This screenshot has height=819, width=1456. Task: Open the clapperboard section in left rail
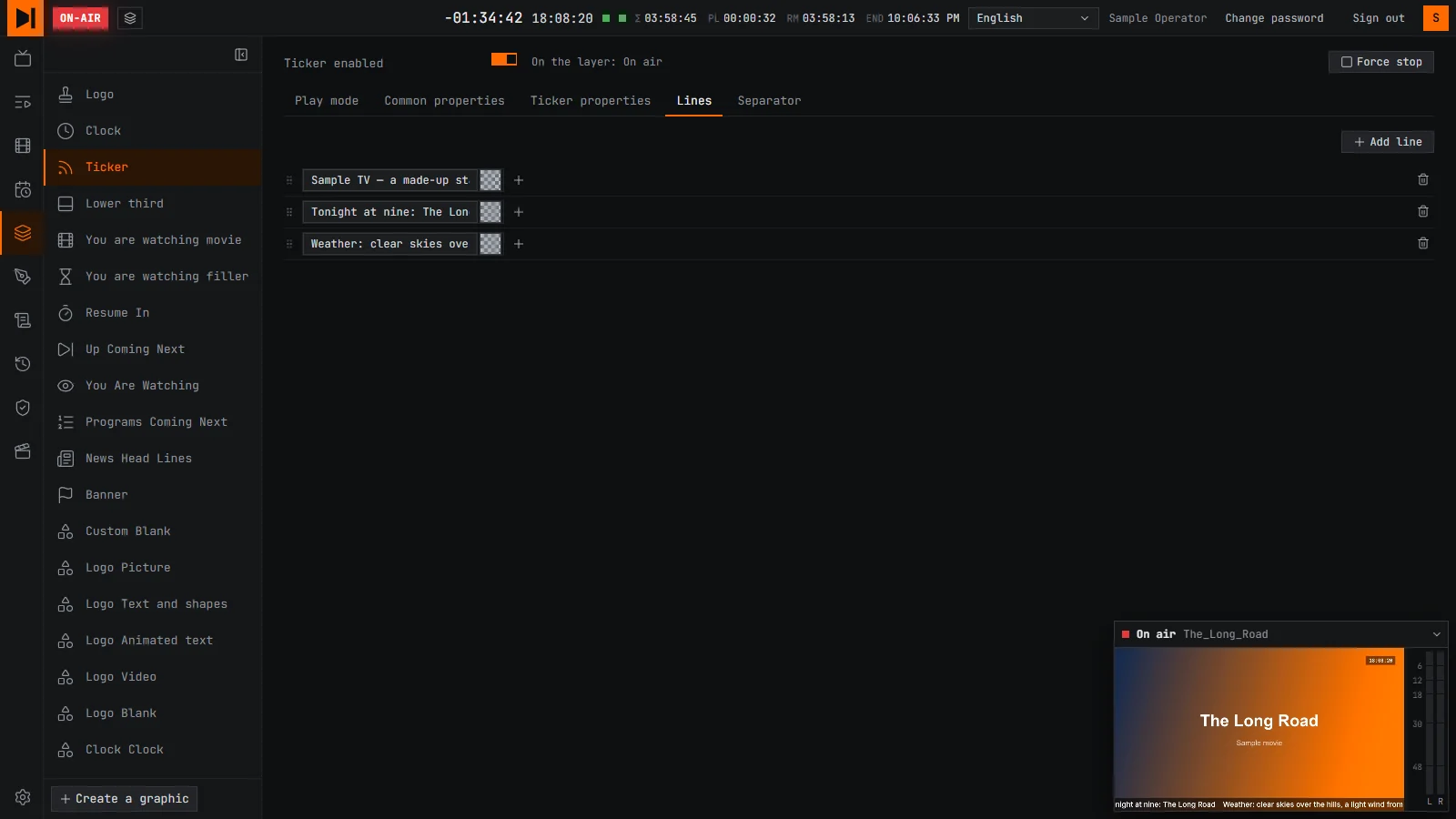click(23, 451)
